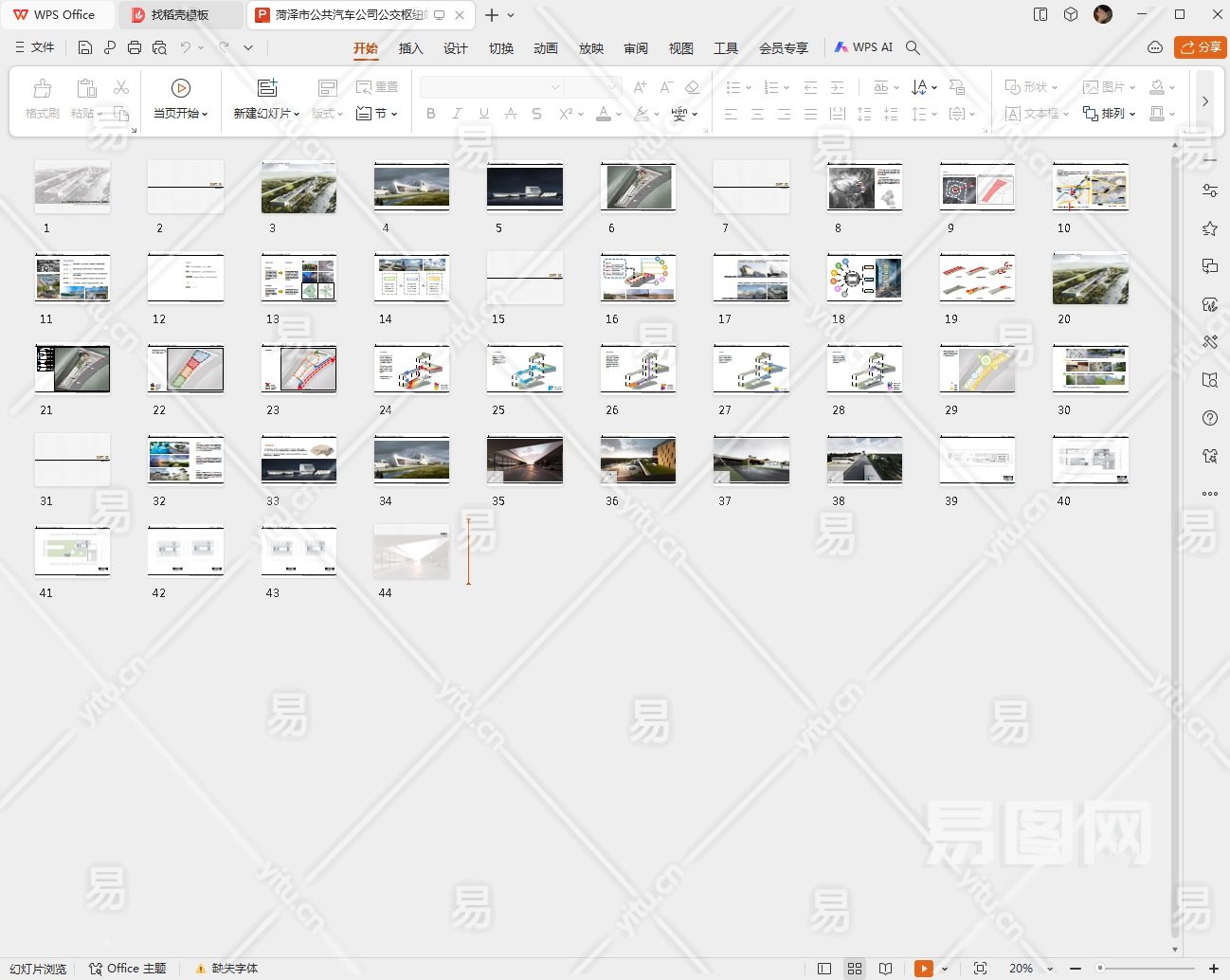Open the 插入 ribbon tab
Image resolution: width=1230 pixels, height=980 pixels.
click(410, 48)
